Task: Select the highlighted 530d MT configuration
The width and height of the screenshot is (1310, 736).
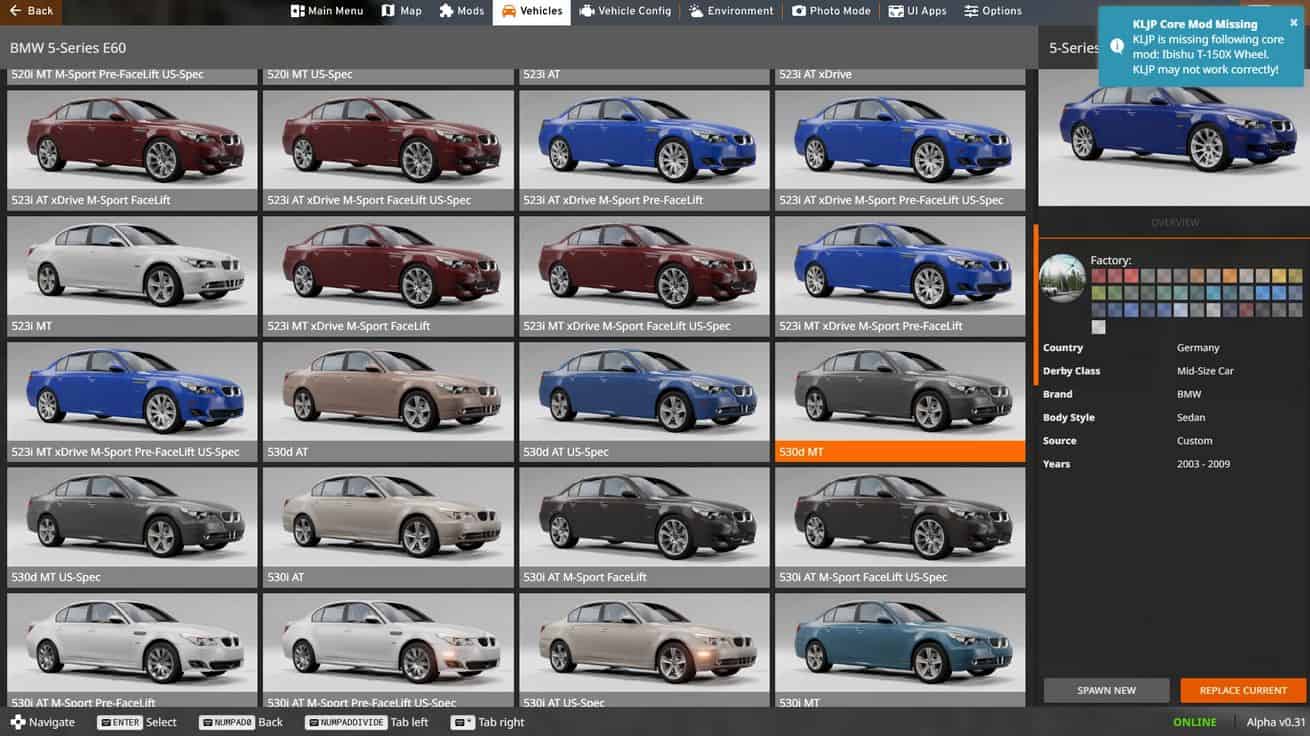Action: click(x=900, y=400)
